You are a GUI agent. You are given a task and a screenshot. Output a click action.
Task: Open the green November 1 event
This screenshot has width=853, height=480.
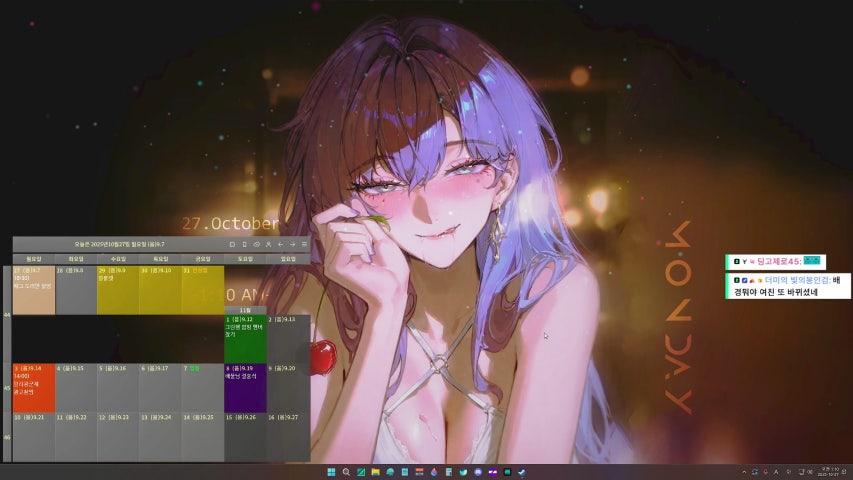(x=245, y=338)
